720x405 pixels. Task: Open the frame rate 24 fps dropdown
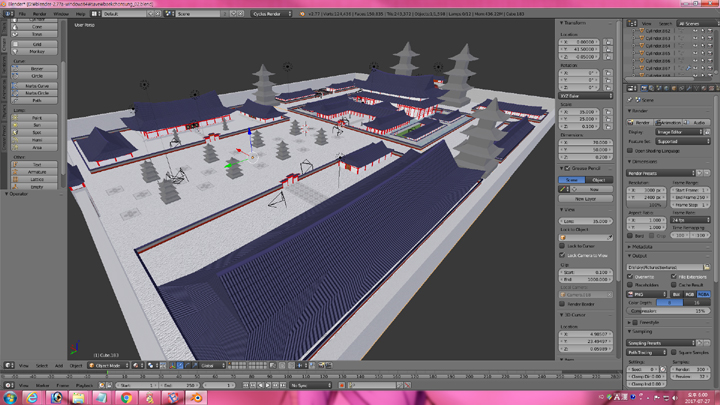pyautogui.click(x=691, y=220)
